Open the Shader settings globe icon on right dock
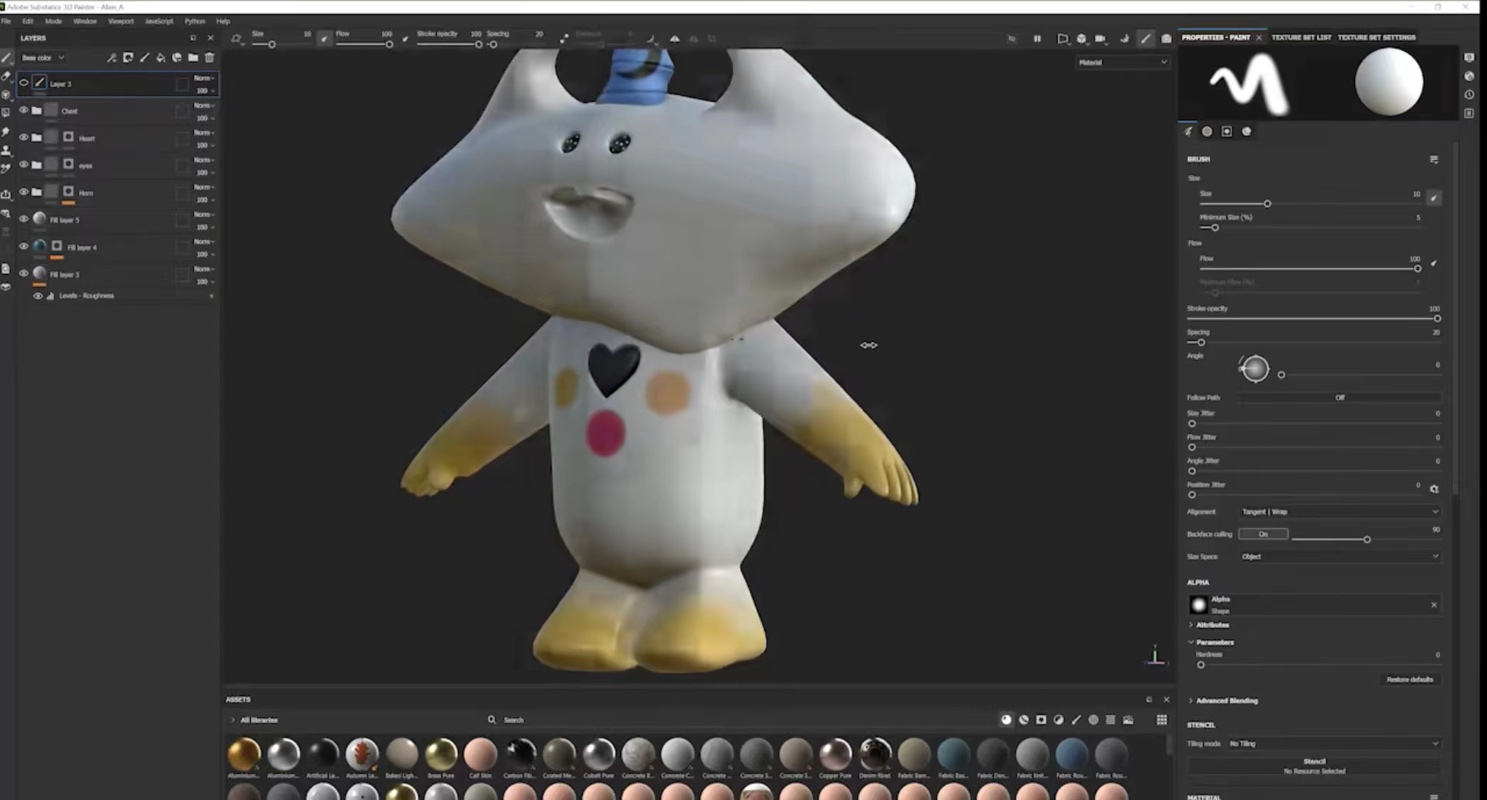This screenshot has width=1487, height=800. pos(1469,76)
